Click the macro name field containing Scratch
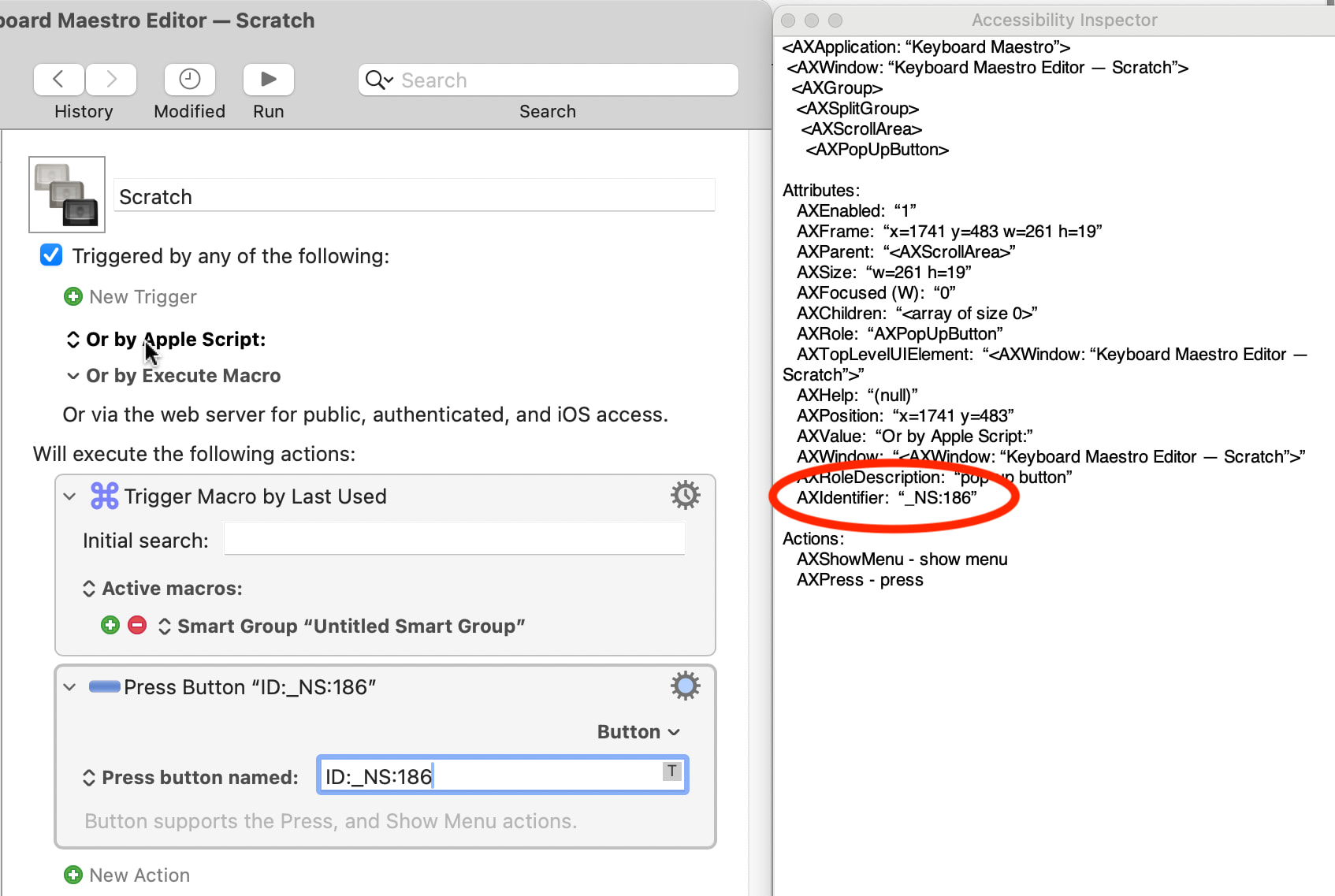The width and height of the screenshot is (1335, 896). pos(415,195)
